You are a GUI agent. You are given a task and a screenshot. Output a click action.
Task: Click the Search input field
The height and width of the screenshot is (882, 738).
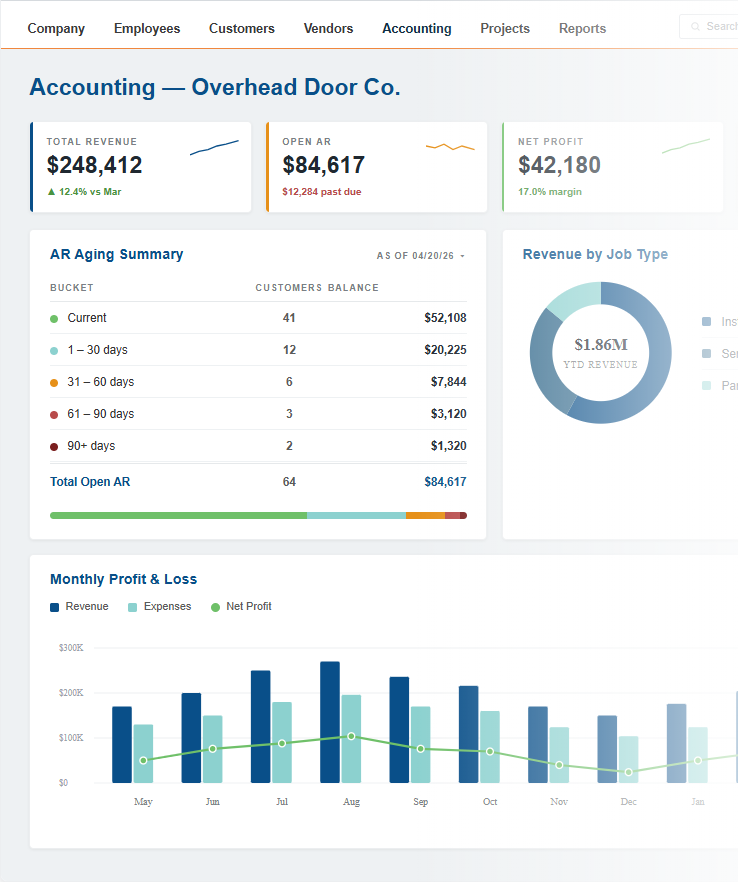point(710,26)
